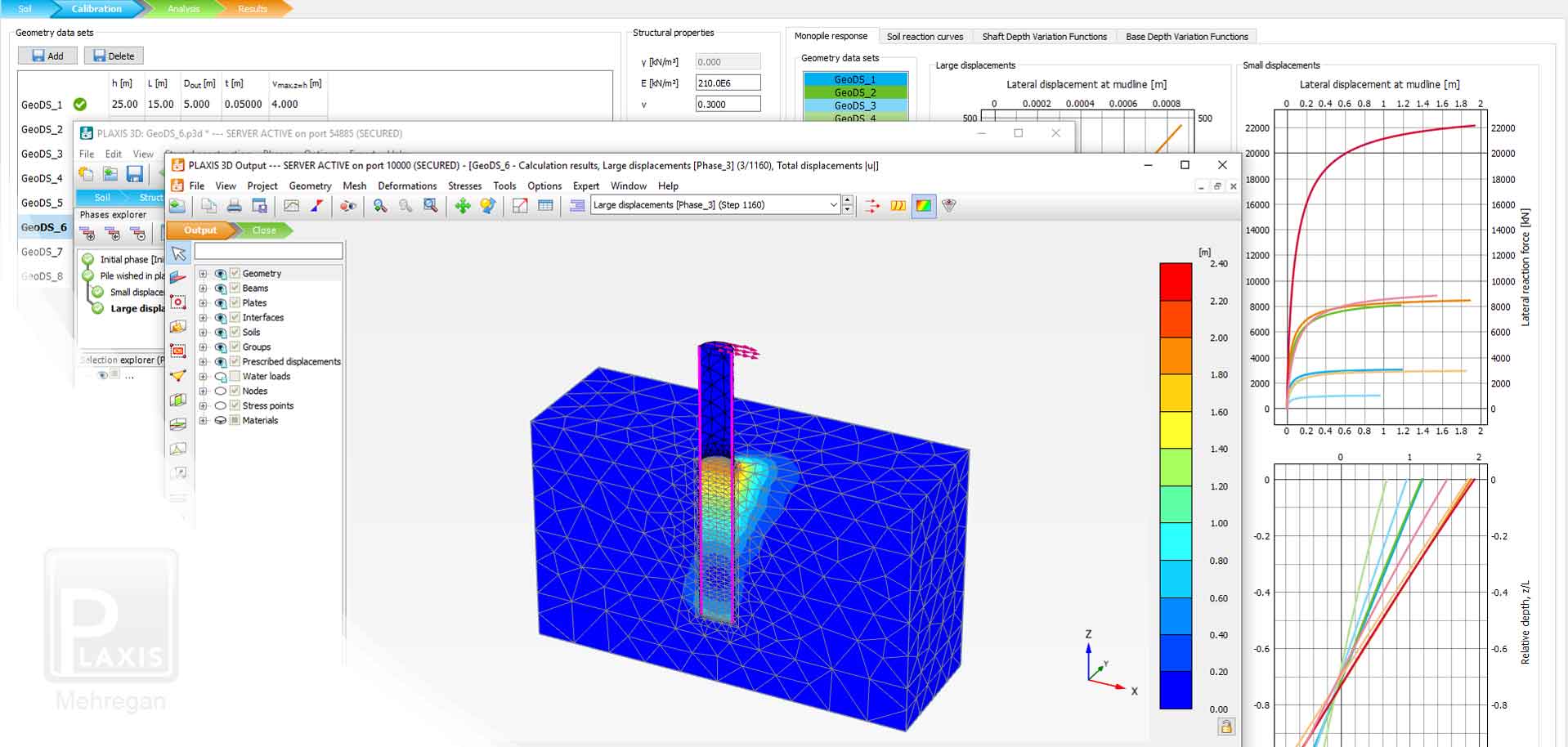This screenshot has height=747, width=1568.
Task: Toggle the Stress points checkbox
Action: [235, 405]
